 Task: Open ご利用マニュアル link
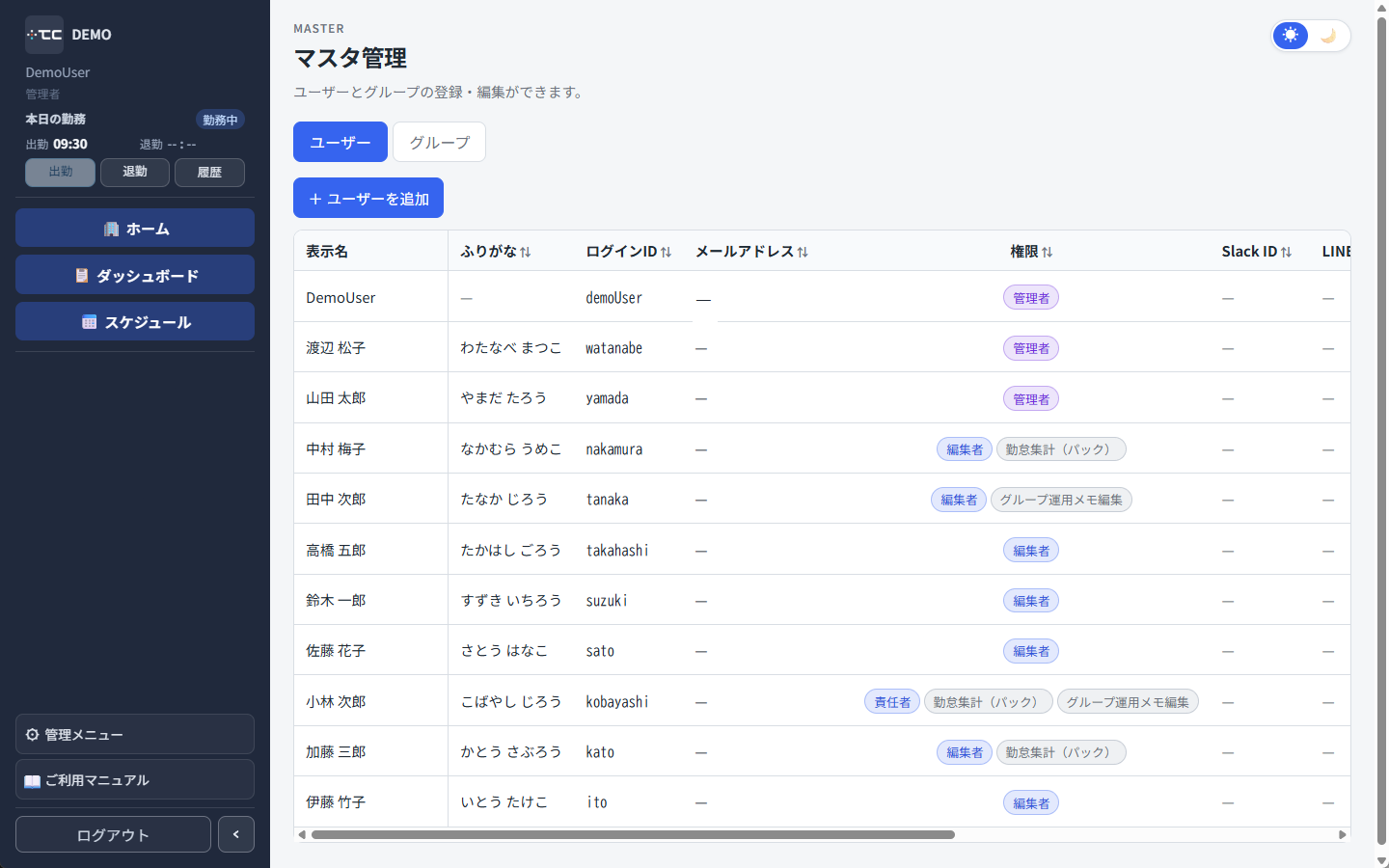click(135, 779)
